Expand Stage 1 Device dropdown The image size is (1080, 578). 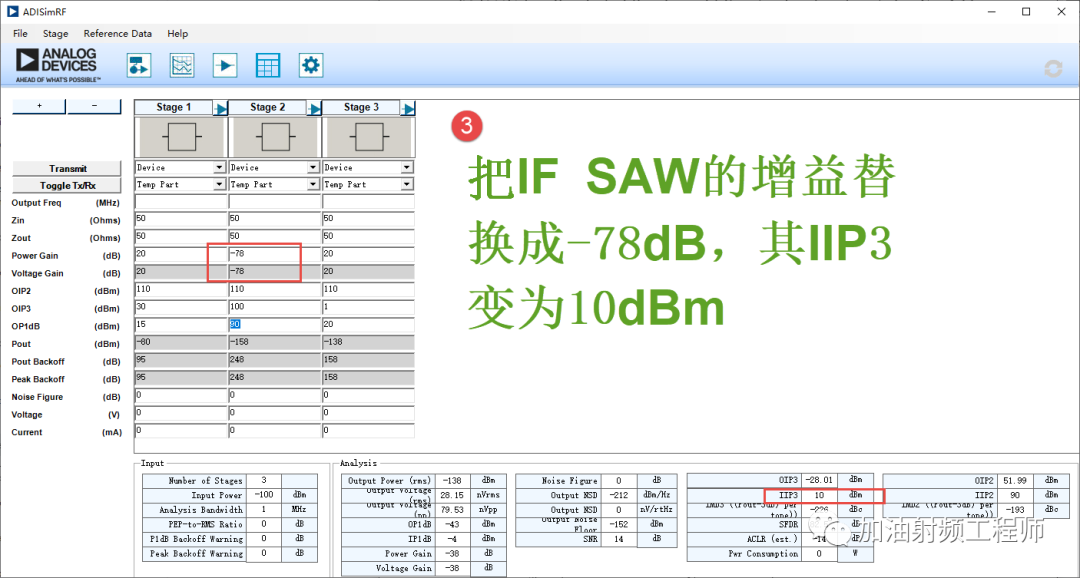tap(220, 168)
